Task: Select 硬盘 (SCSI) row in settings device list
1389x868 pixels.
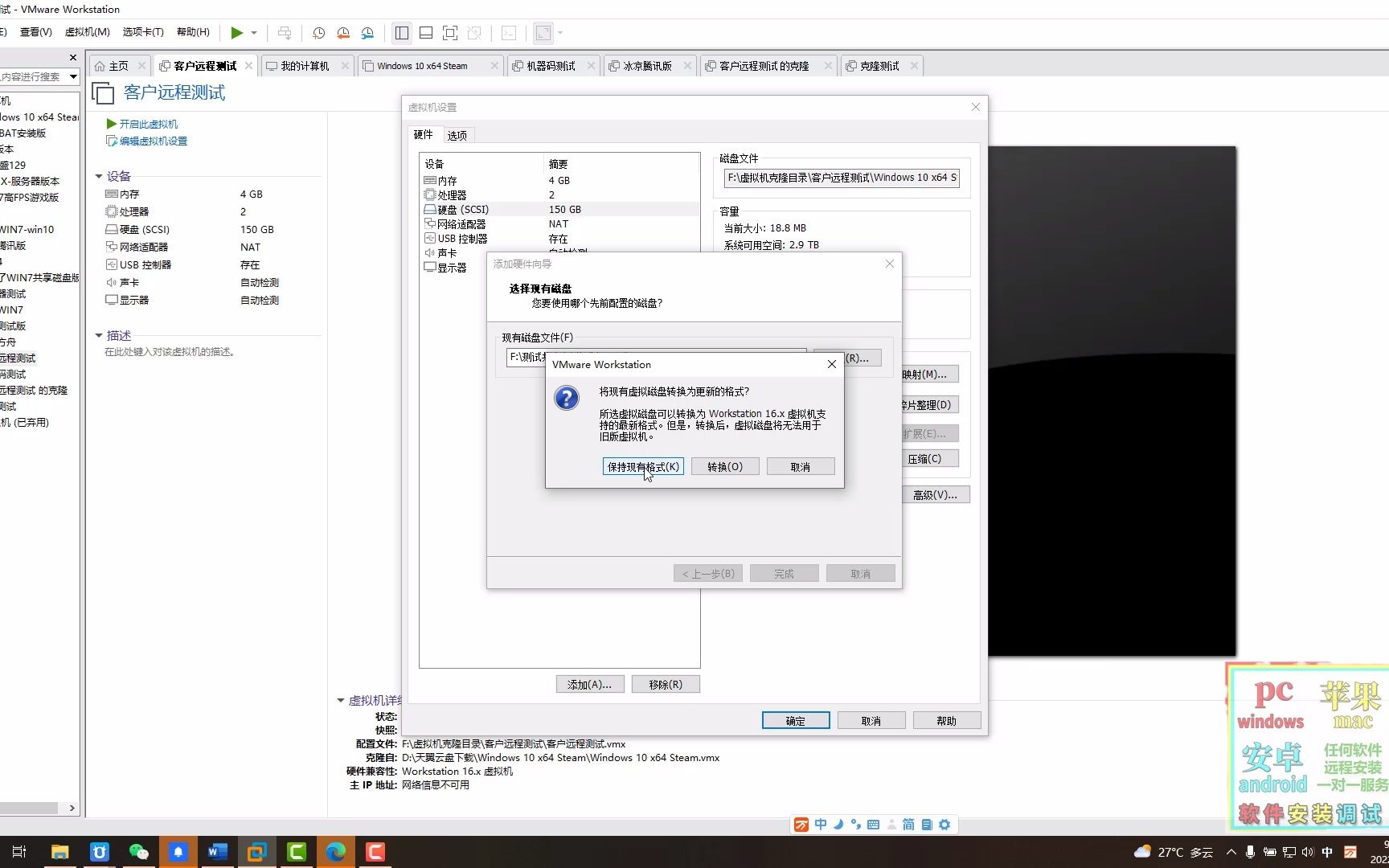Action: 559,210
